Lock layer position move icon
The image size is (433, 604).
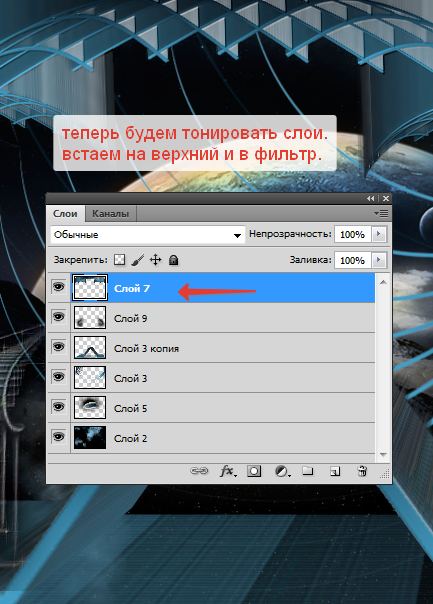(155, 260)
